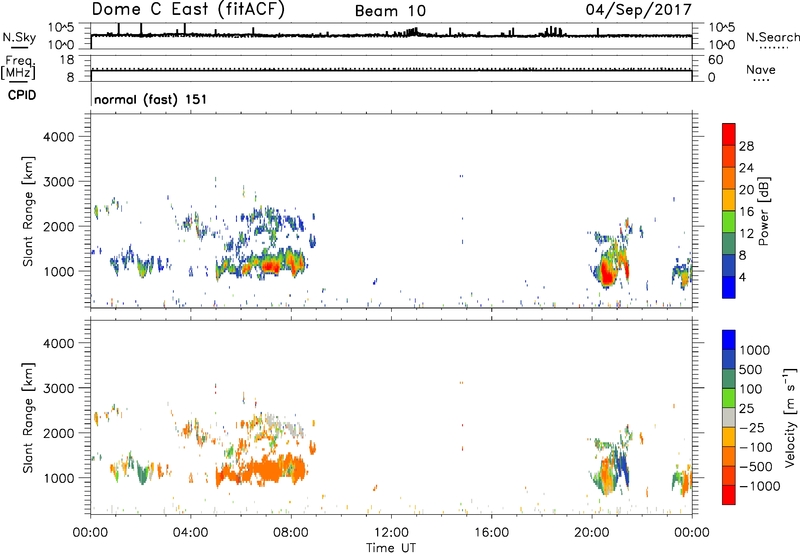Click the strong red echo near 20:30 in power panel
Screen dimensions: 800x554
(x=607, y=271)
